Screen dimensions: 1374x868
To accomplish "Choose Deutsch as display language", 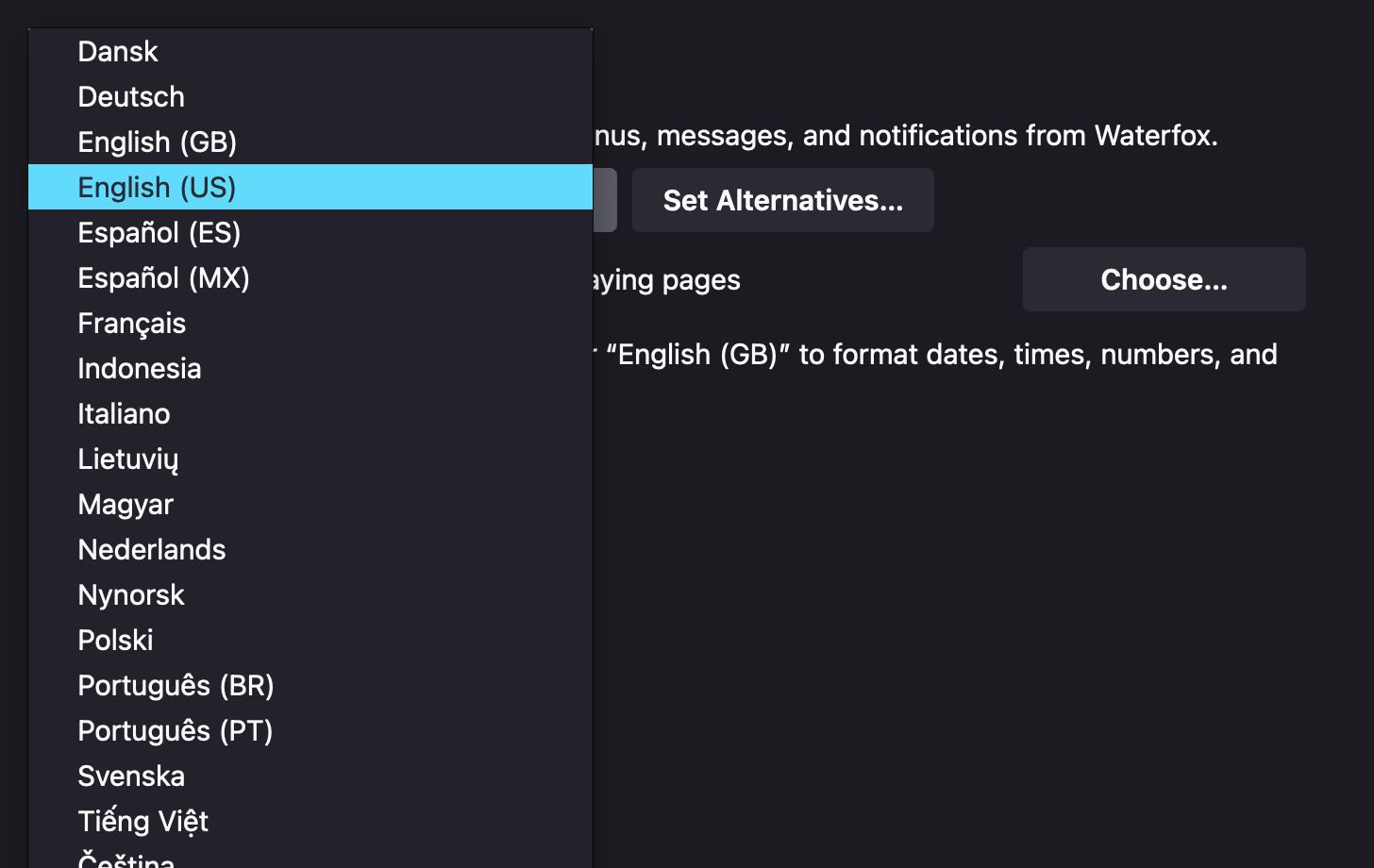I will (x=130, y=97).
